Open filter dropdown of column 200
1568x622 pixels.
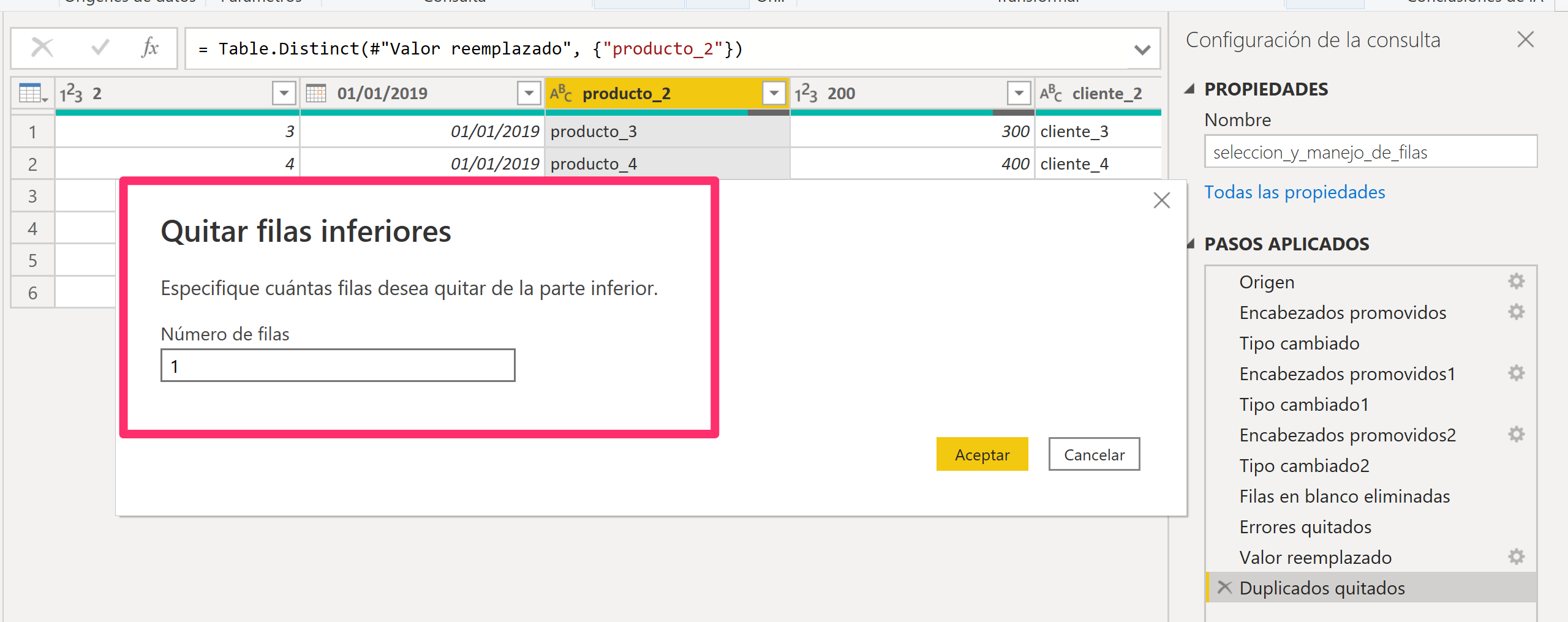pos(1019,93)
